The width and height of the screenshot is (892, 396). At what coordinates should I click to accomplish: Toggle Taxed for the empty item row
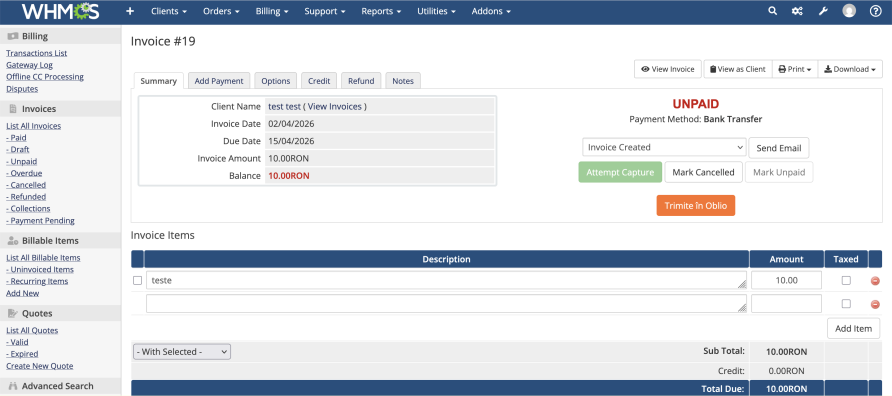(846, 304)
